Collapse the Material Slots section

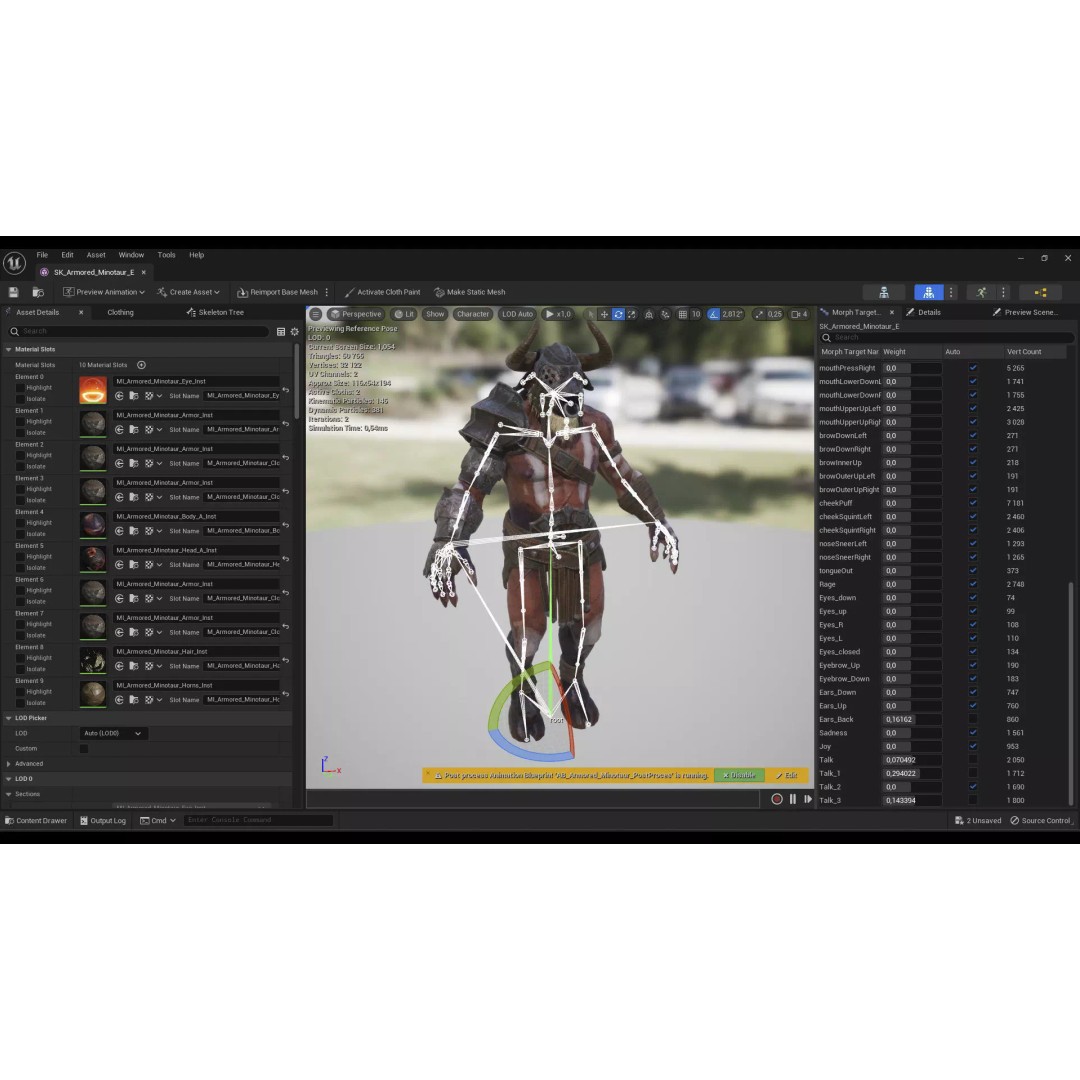click(x=9, y=349)
